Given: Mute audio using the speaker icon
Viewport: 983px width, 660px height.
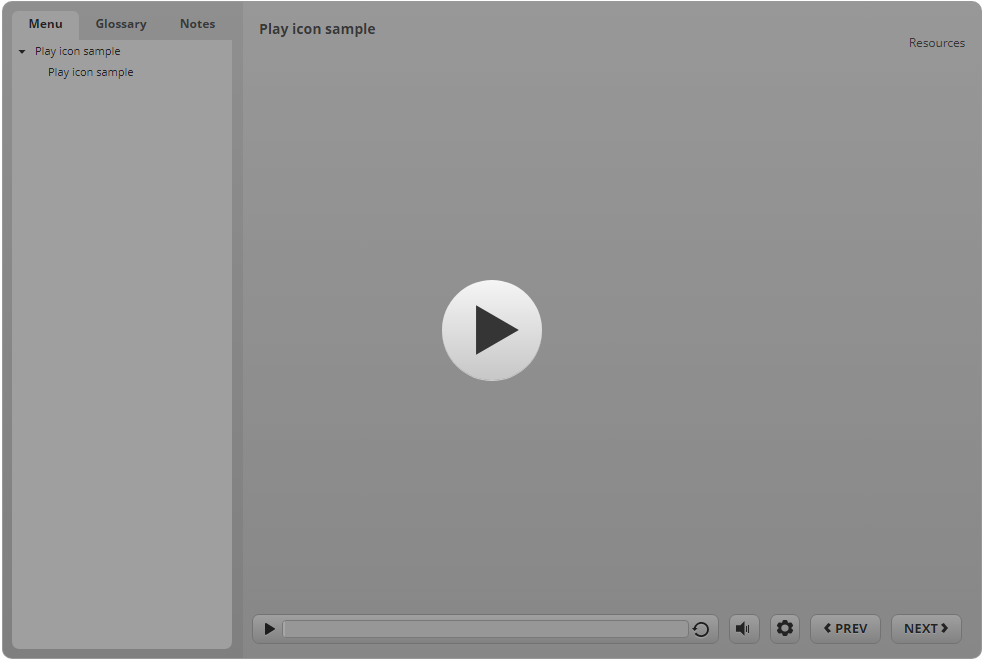Looking at the screenshot, I should click(743, 629).
